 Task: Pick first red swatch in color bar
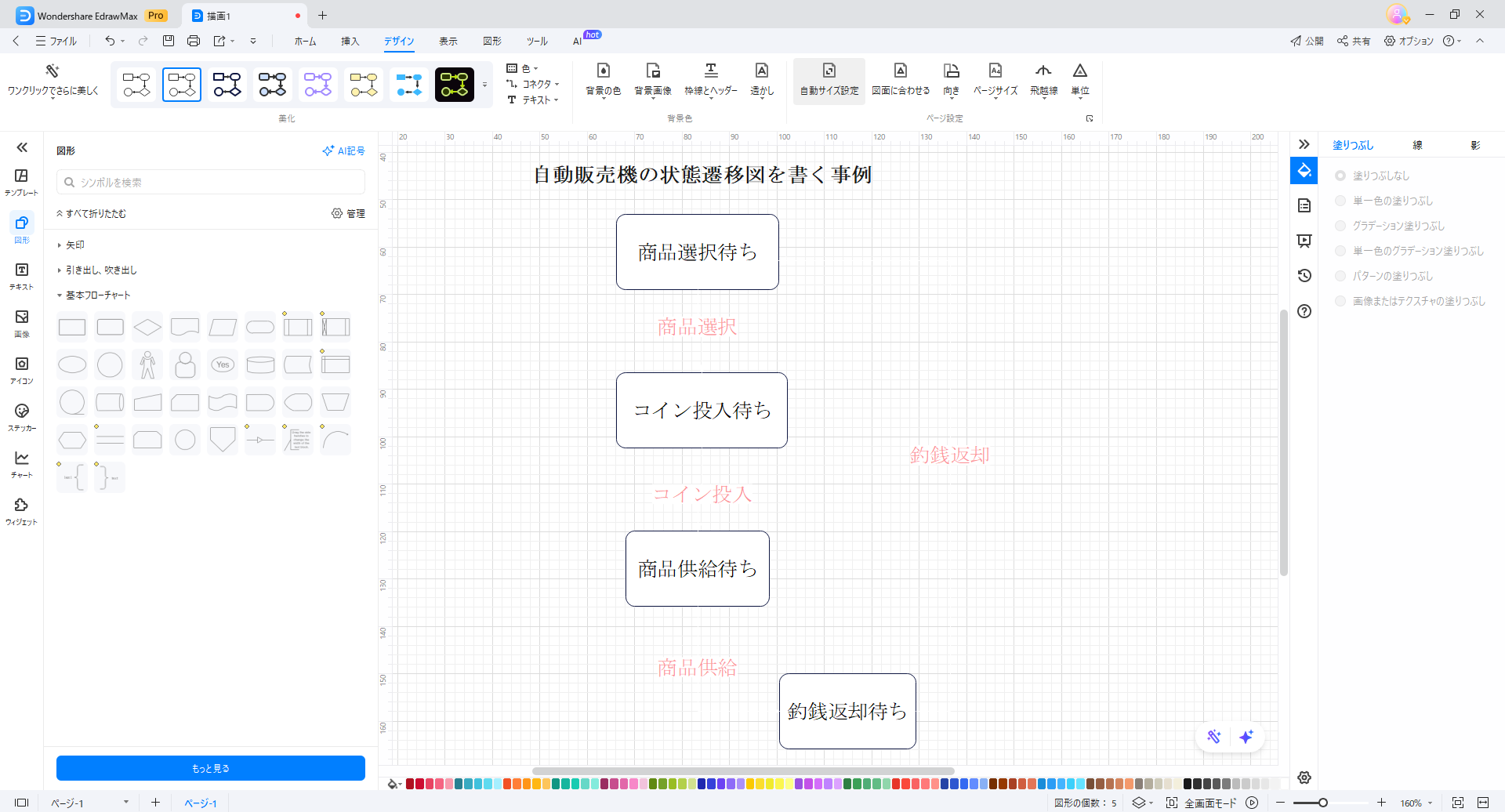[x=410, y=784]
